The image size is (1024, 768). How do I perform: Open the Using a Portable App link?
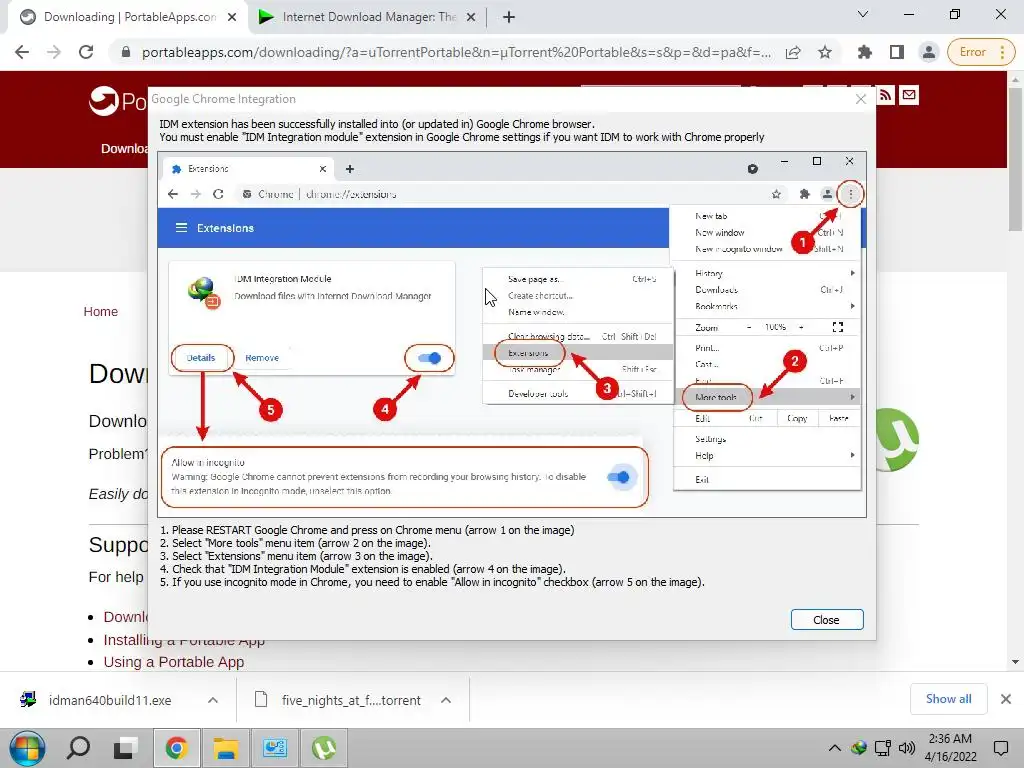pos(174,662)
